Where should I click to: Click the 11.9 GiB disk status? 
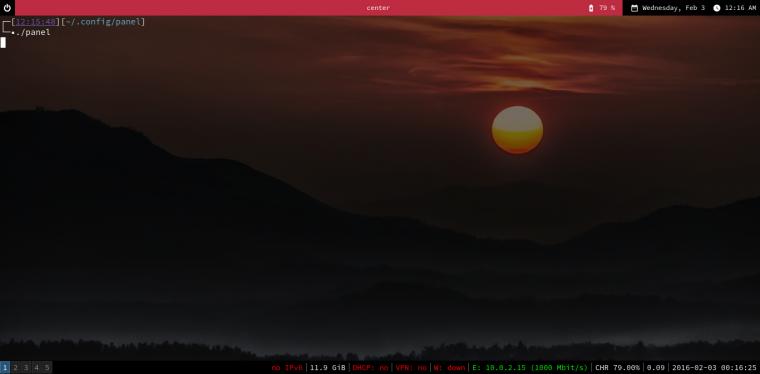(328, 368)
